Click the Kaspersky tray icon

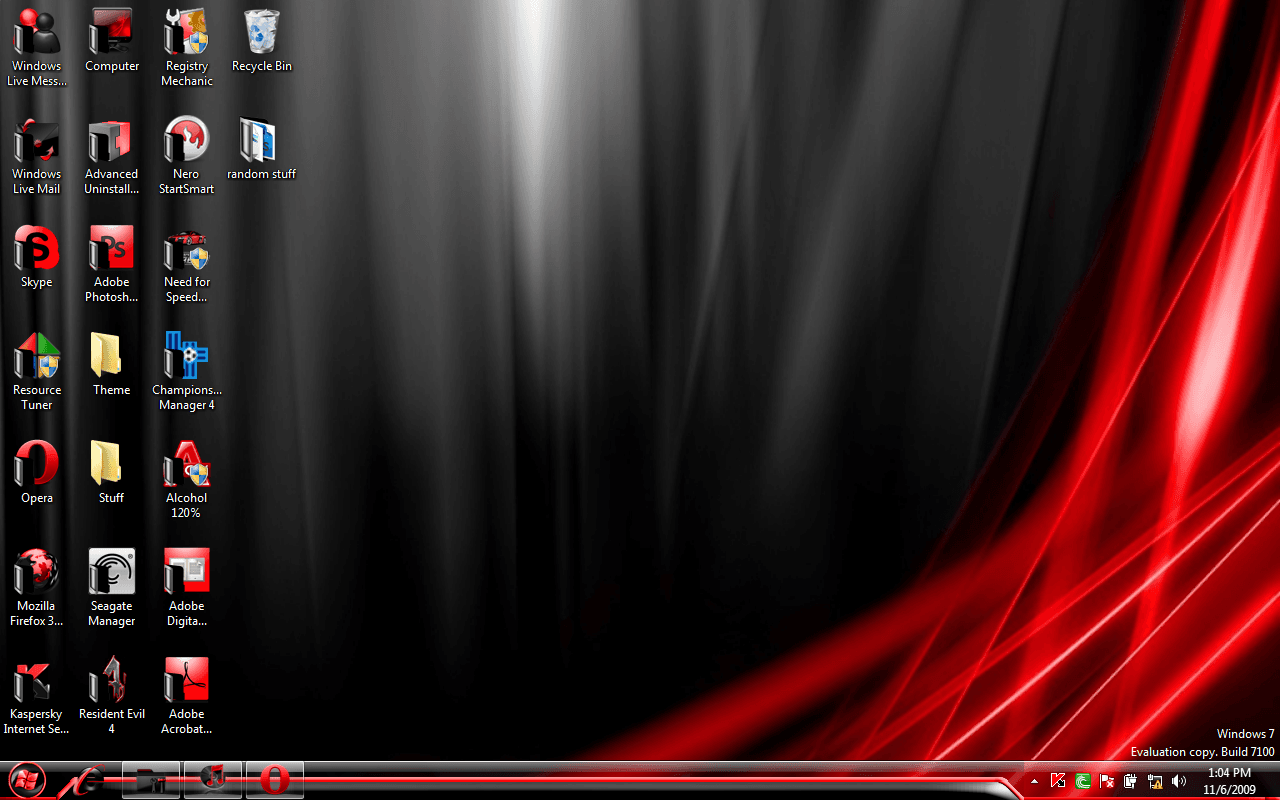(x=1058, y=781)
